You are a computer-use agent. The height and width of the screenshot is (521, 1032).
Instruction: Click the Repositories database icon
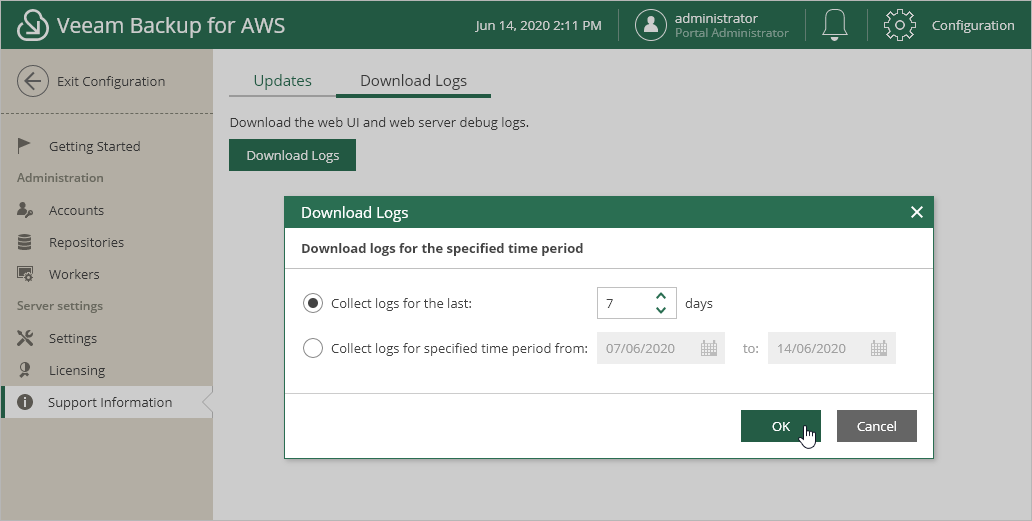[x=24, y=242]
